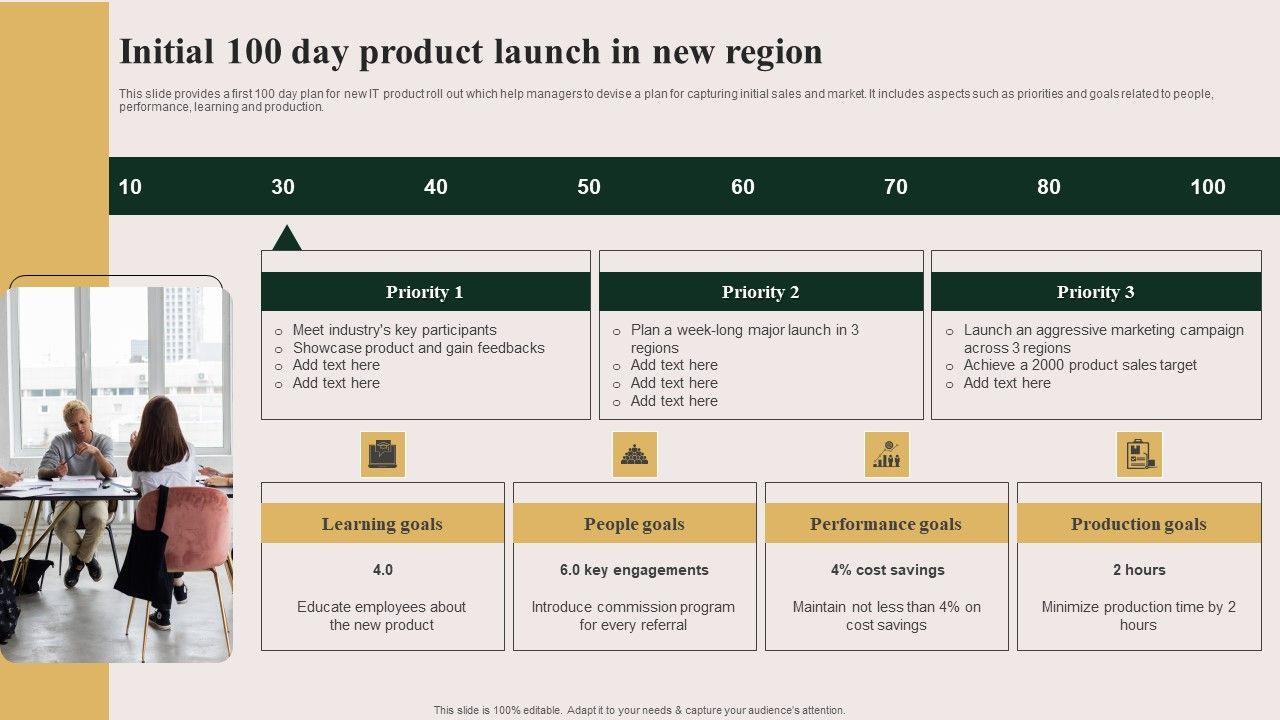Click the Priority 1 header

point(425,292)
